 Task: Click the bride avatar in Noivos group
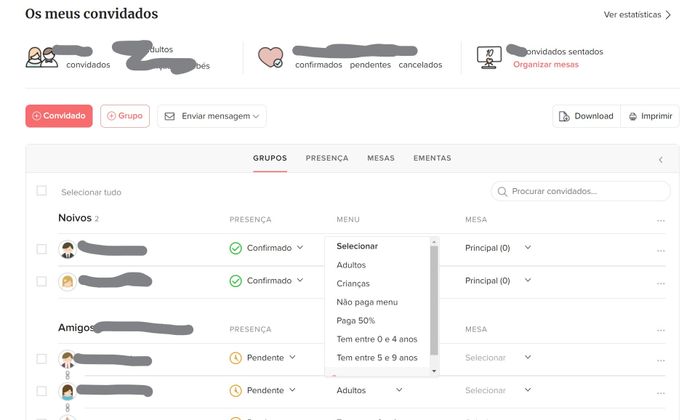tap(67, 282)
